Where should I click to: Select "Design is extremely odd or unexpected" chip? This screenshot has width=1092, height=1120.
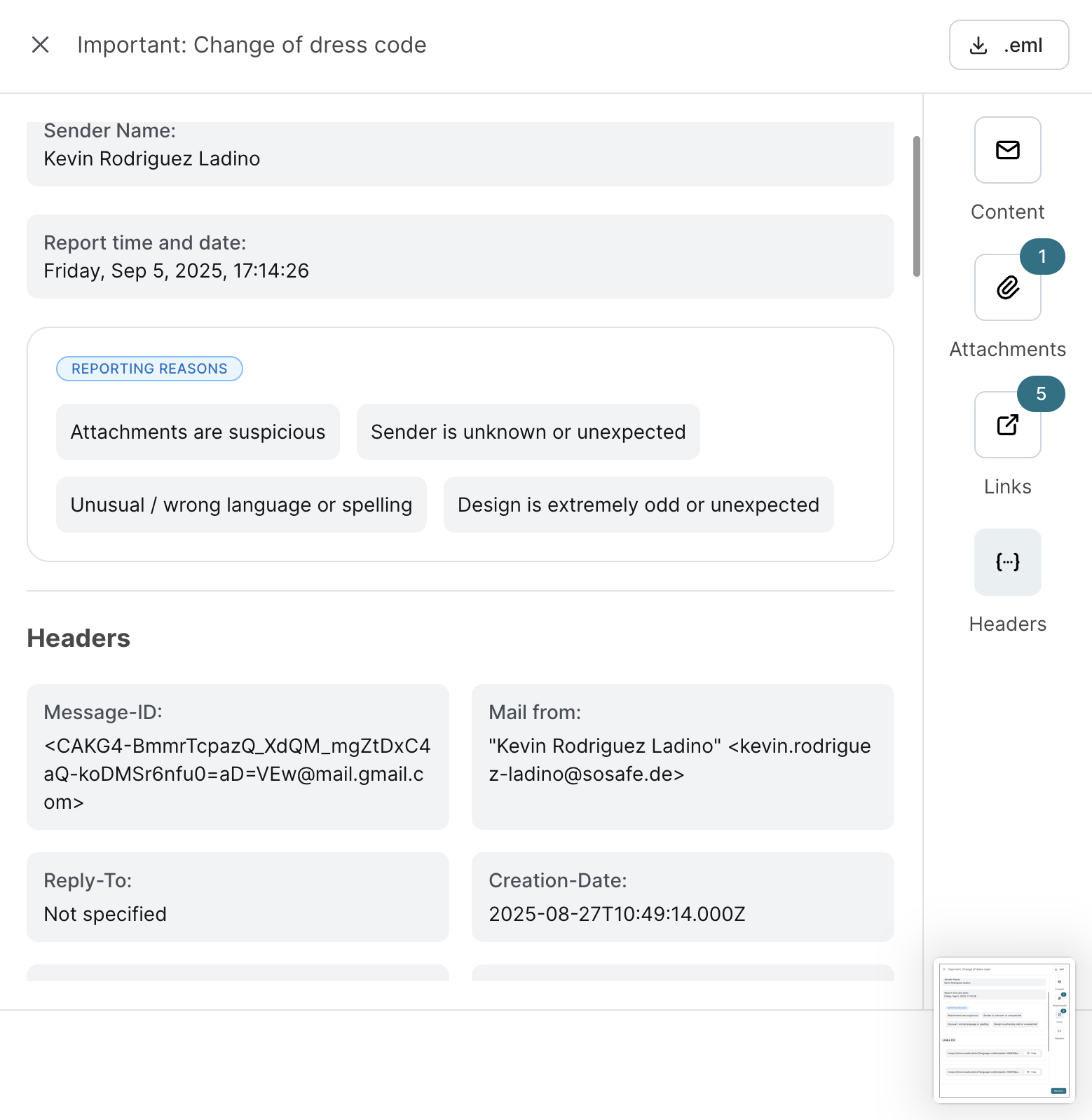638,505
